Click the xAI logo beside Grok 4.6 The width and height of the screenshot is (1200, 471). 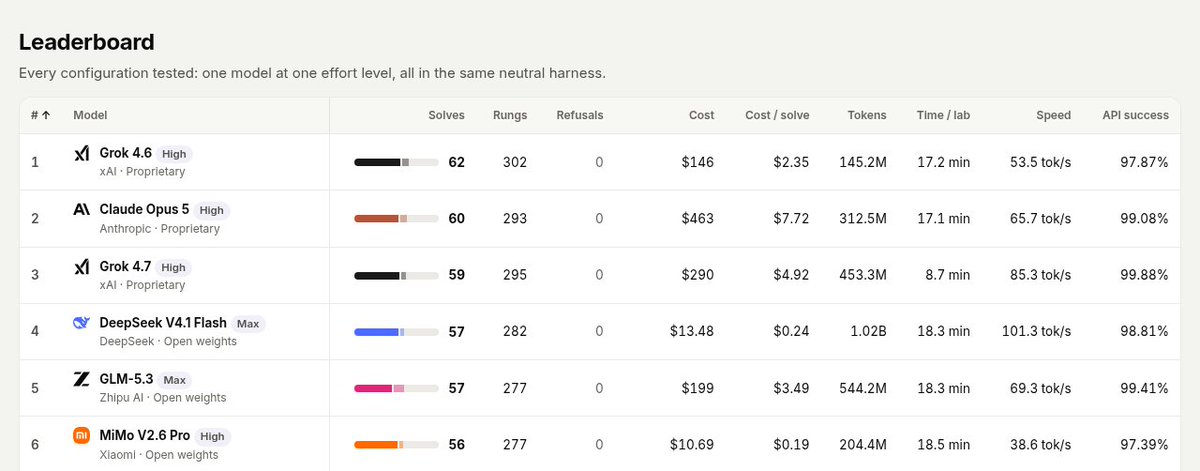click(x=82, y=154)
